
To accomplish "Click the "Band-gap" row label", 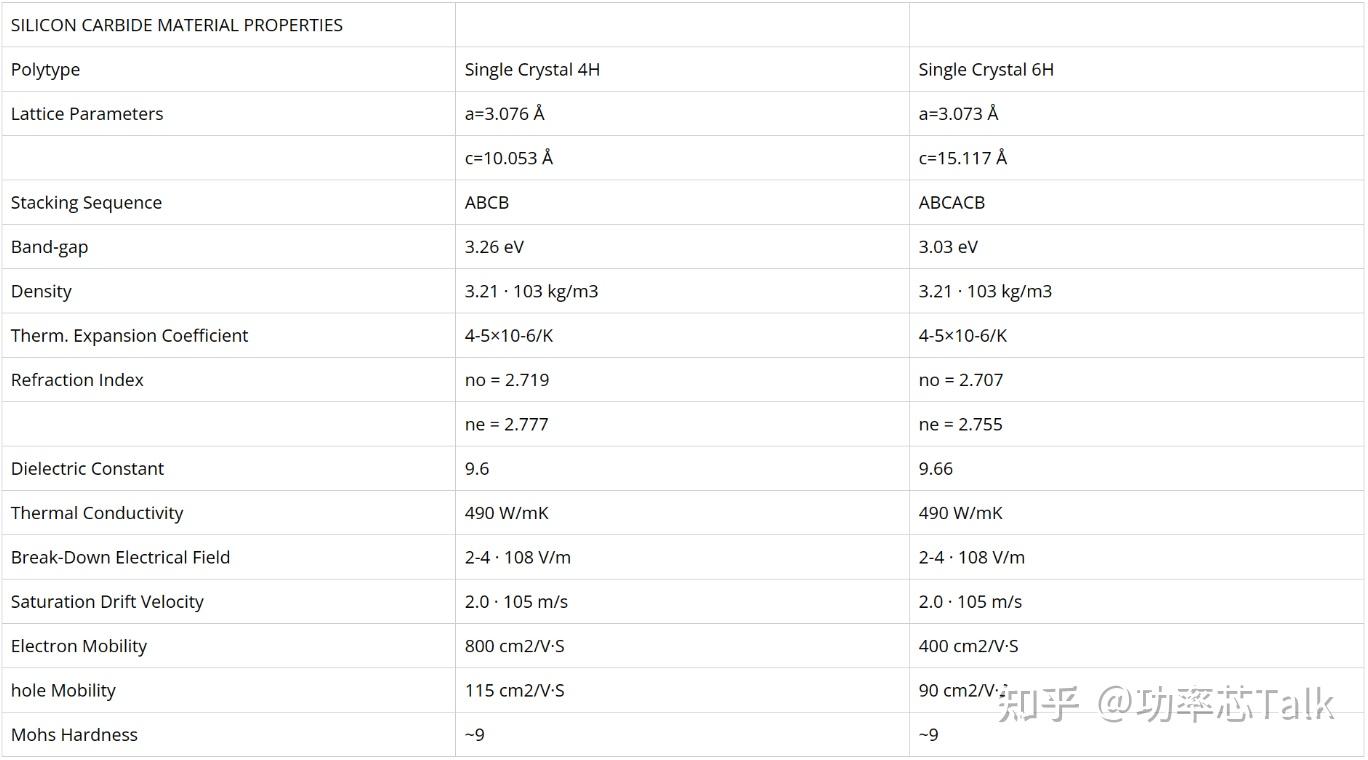I will click(x=49, y=246).
